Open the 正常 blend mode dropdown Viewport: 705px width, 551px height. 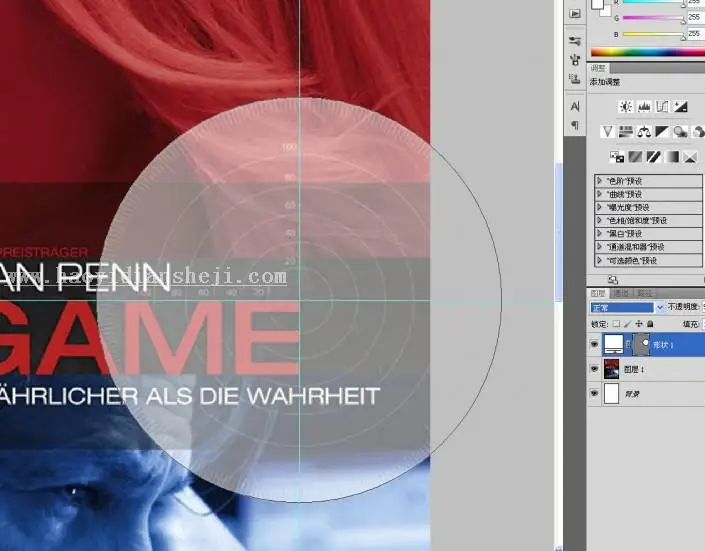point(627,308)
